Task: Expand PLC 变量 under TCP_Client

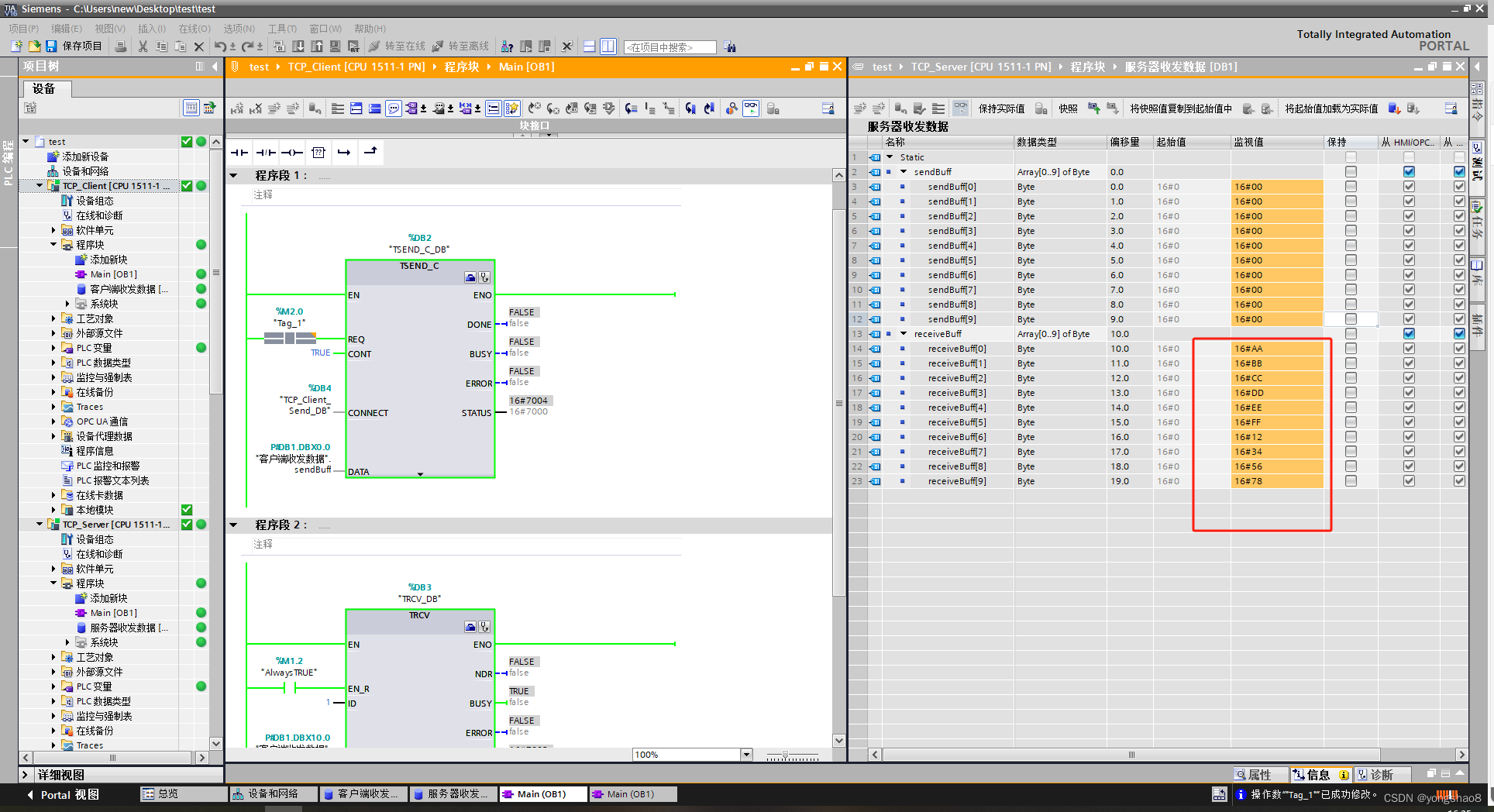Action: pyautogui.click(x=53, y=348)
